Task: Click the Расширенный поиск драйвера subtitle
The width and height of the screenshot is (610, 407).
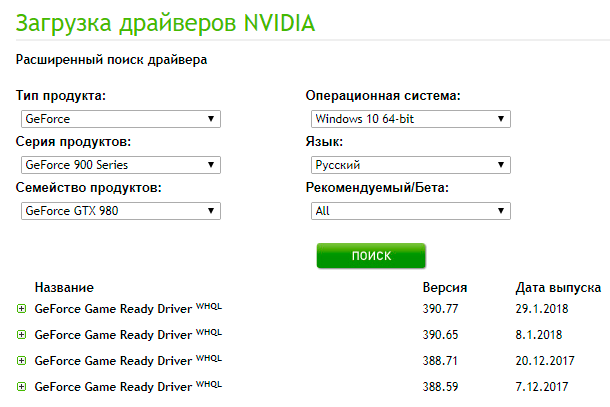Action: click(x=111, y=60)
